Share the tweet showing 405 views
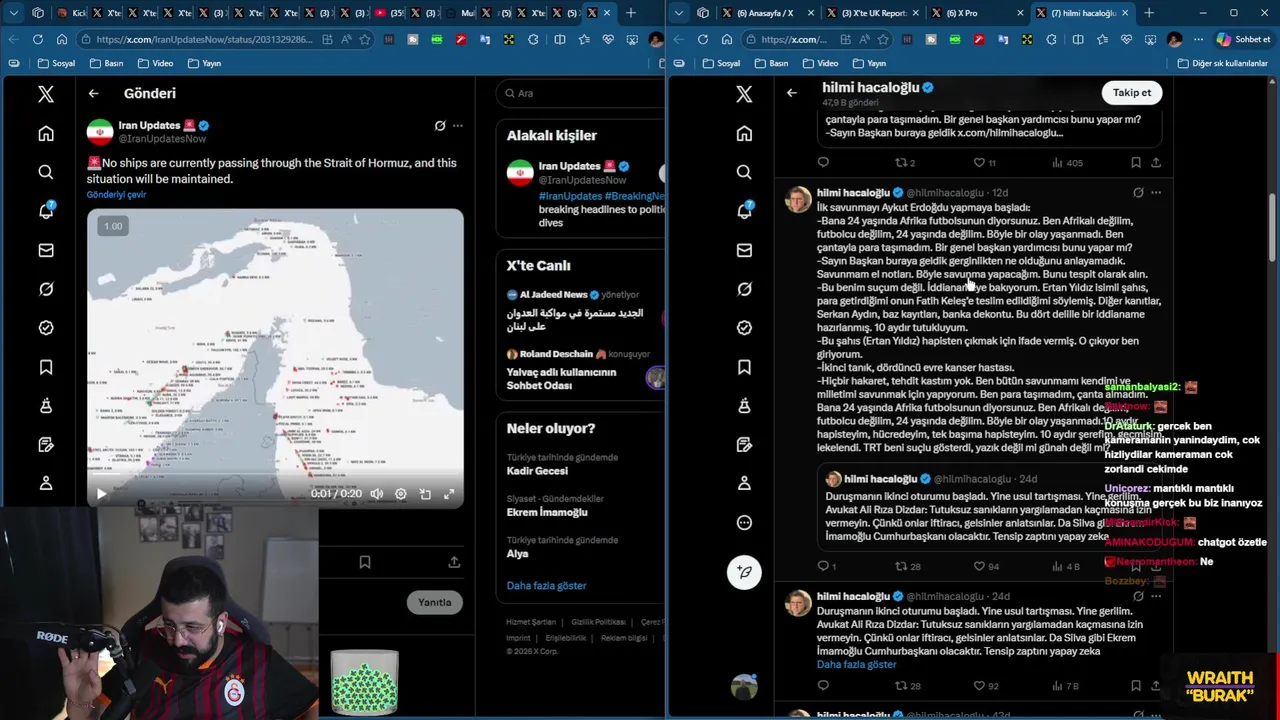Image resolution: width=1280 pixels, height=720 pixels. pyautogui.click(x=1156, y=162)
